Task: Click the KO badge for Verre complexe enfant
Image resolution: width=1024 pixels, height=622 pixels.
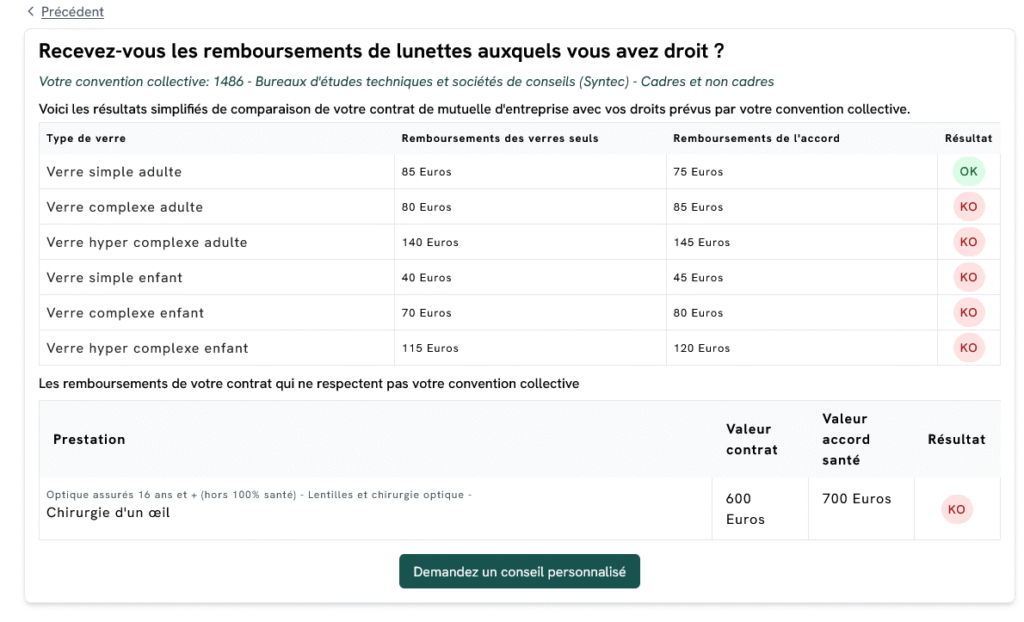Action: pyautogui.click(x=967, y=313)
